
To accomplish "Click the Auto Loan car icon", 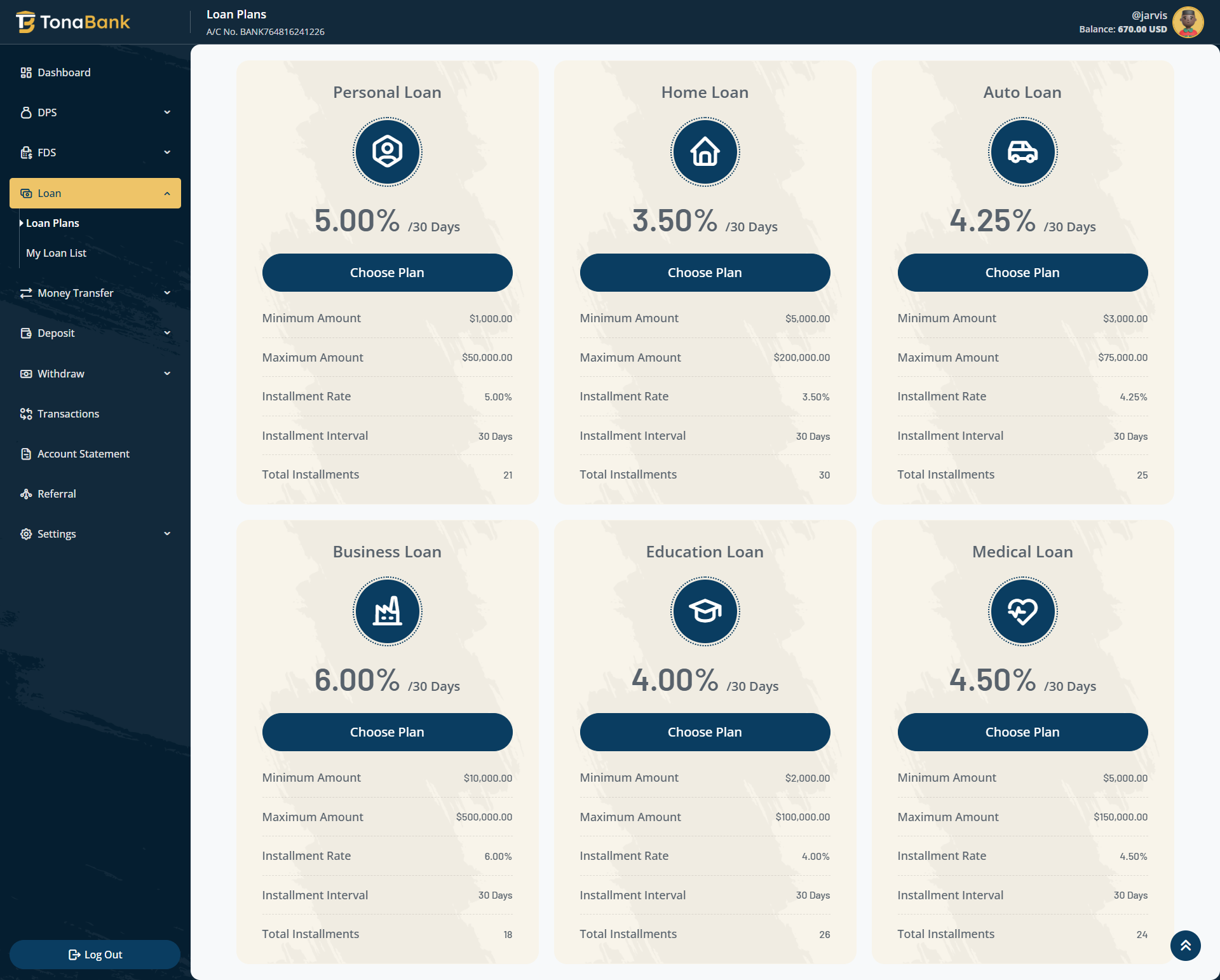I will [x=1022, y=152].
